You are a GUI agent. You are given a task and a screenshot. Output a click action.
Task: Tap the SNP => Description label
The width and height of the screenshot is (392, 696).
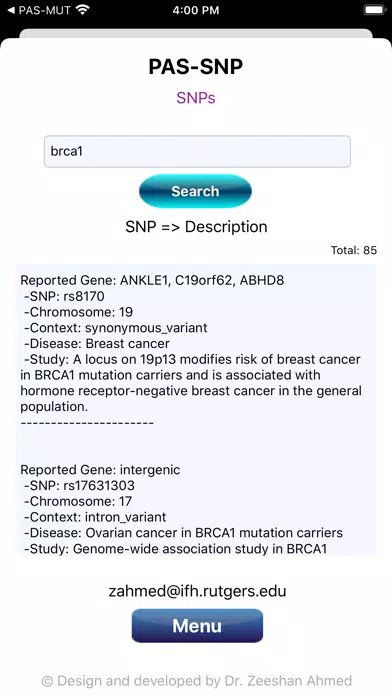click(x=196, y=227)
